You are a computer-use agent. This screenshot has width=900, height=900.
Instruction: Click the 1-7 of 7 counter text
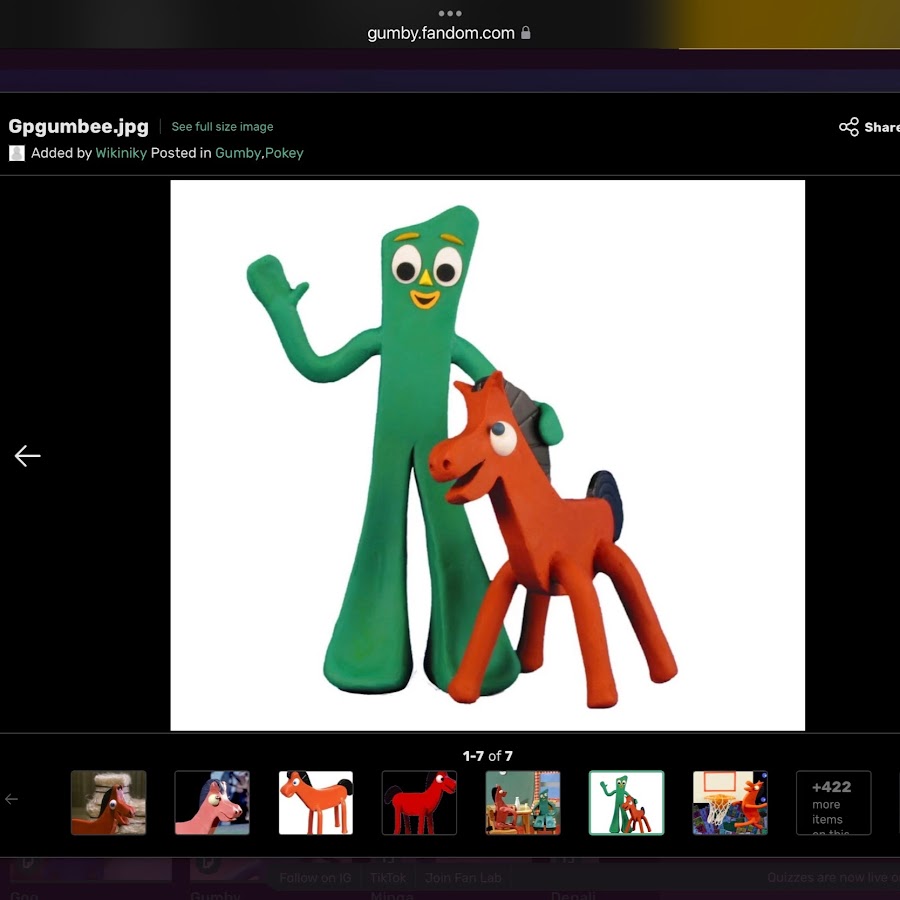[487, 756]
